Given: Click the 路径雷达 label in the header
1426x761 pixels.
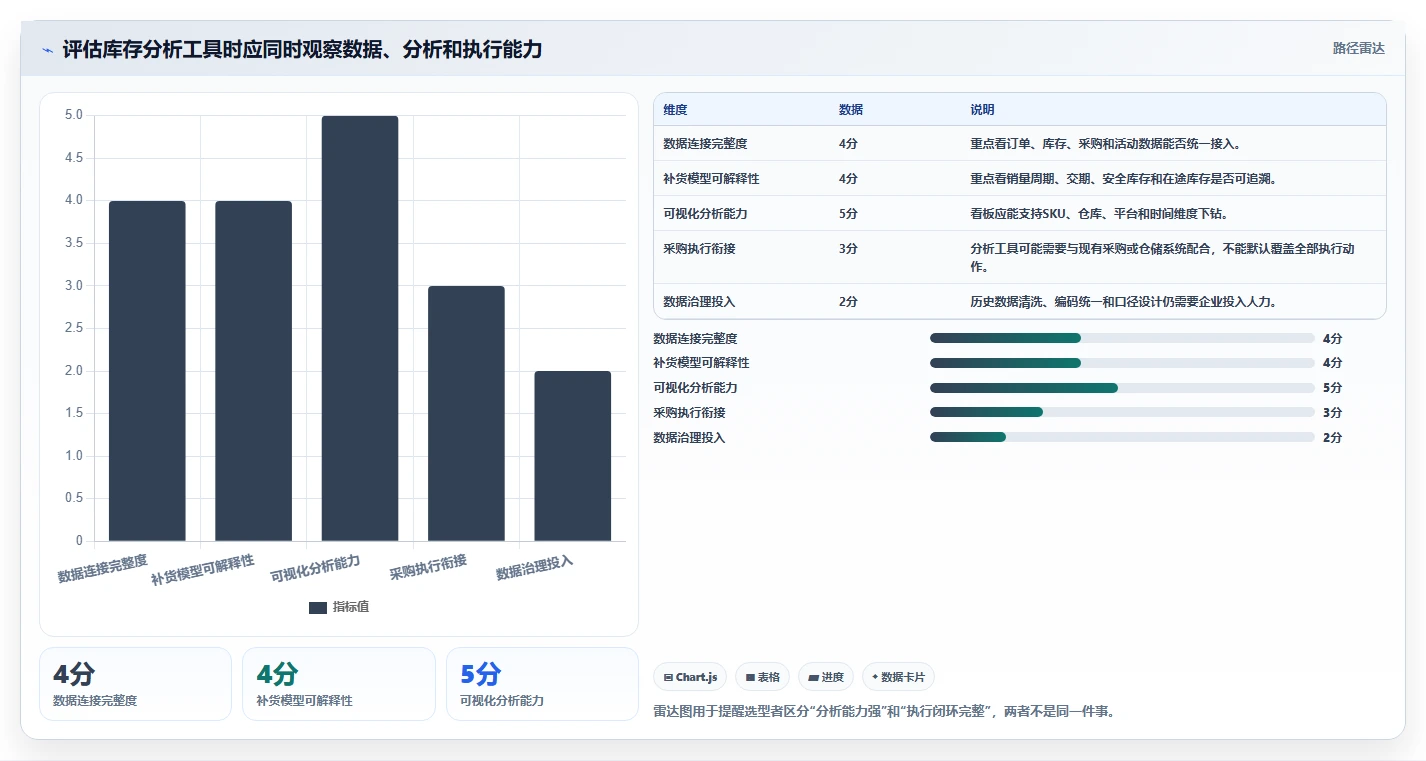Looking at the screenshot, I should (1358, 48).
